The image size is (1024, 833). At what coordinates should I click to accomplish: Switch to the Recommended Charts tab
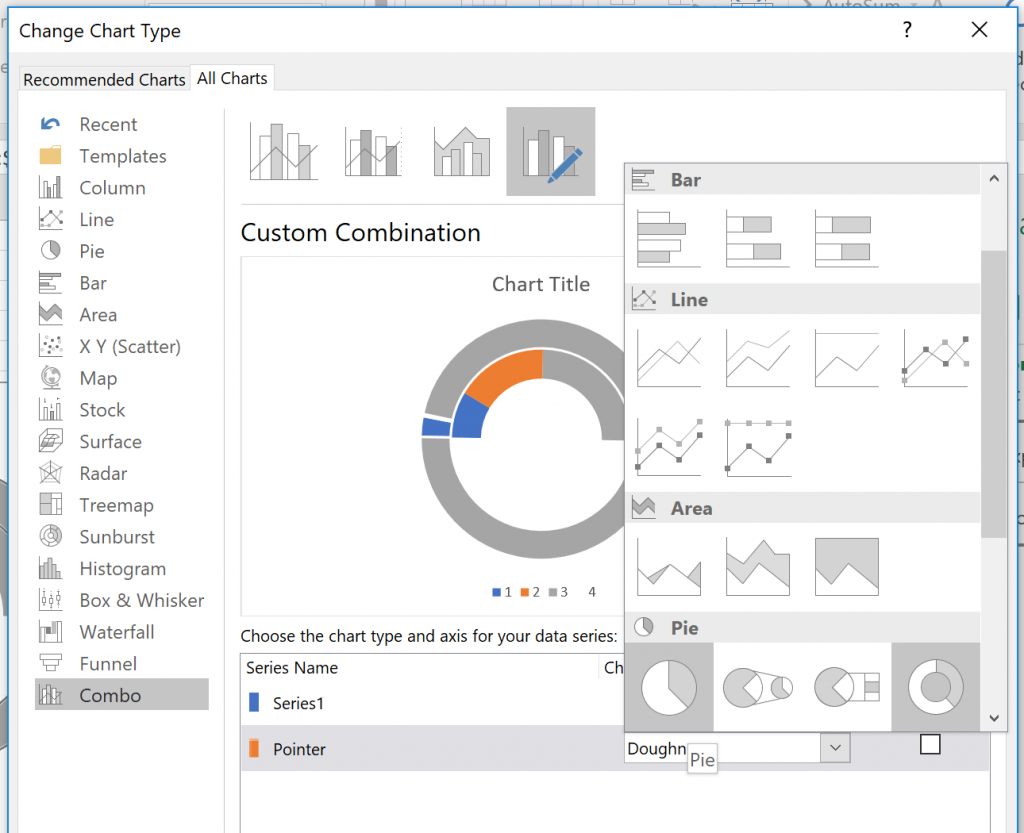click(104, 80)
